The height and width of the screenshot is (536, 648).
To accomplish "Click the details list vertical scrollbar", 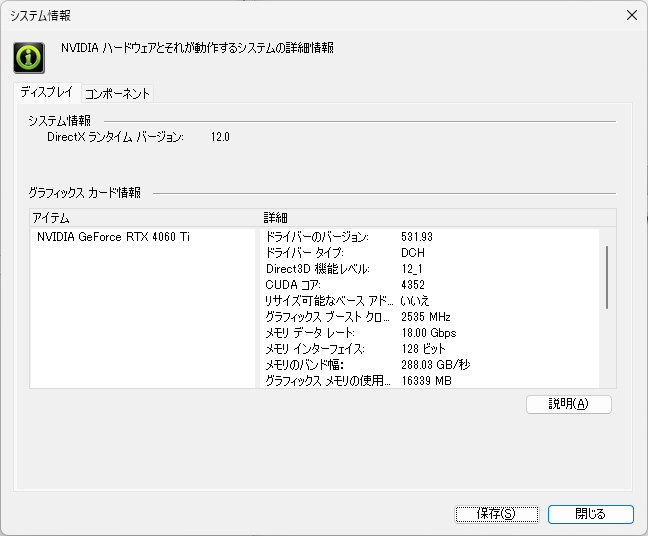I will (x=607, y=277).
